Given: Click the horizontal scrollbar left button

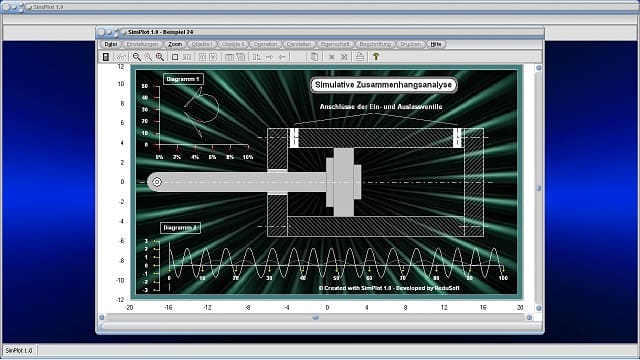Looking at the screenshot, I should 102,317.
